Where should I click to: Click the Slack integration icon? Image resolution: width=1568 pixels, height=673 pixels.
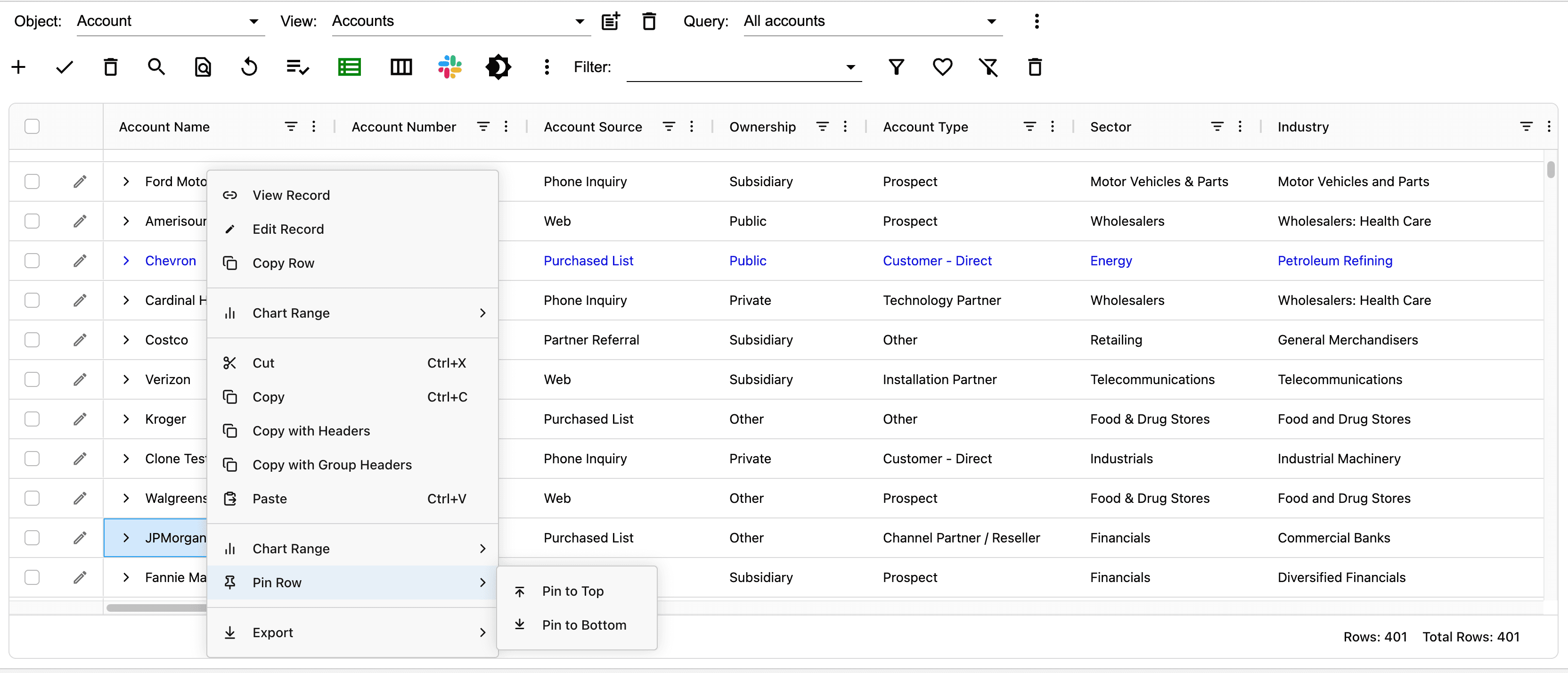pos(449,67)
